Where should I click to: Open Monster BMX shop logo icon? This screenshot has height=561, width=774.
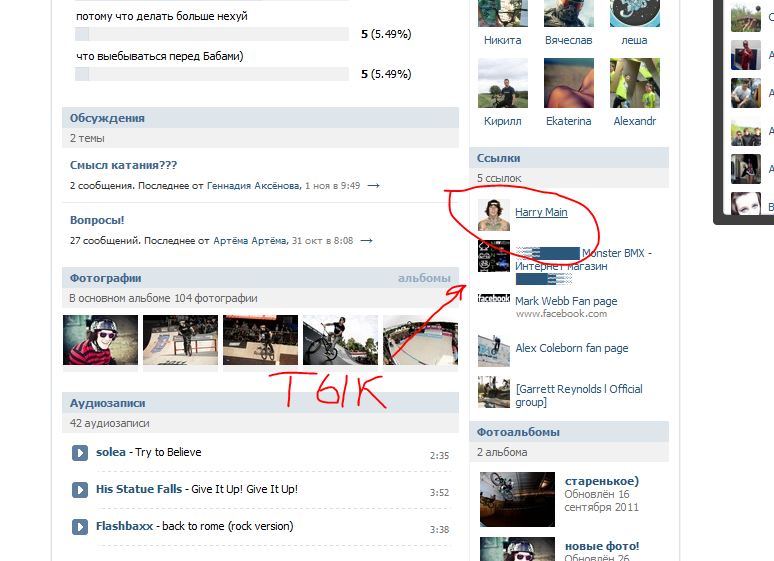(494, 256)
